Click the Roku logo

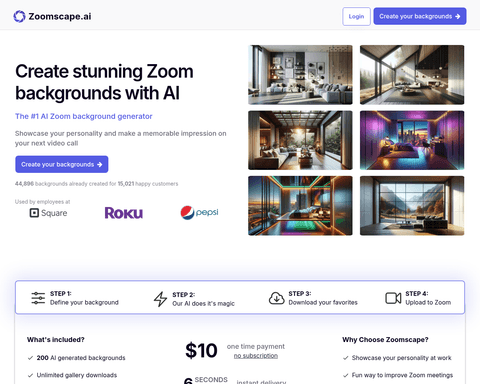(124, 213)
